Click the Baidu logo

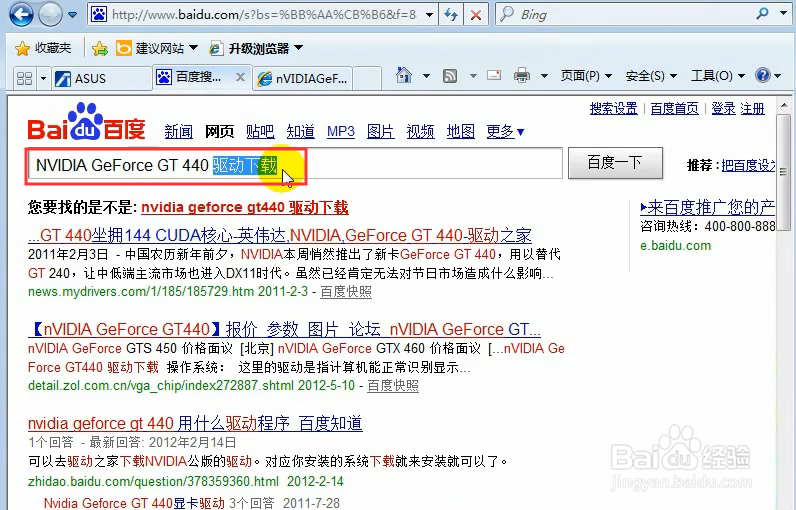click(86, 122)
